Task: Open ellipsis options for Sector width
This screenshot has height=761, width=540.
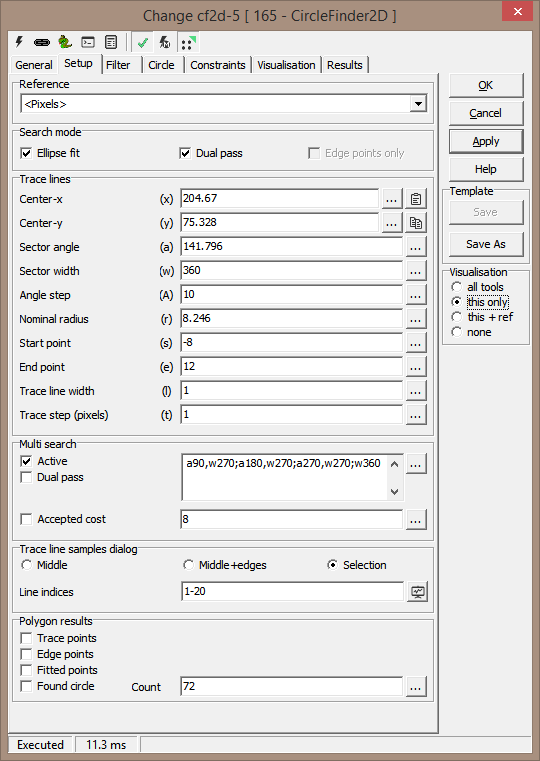Action: tap(416, 271)
